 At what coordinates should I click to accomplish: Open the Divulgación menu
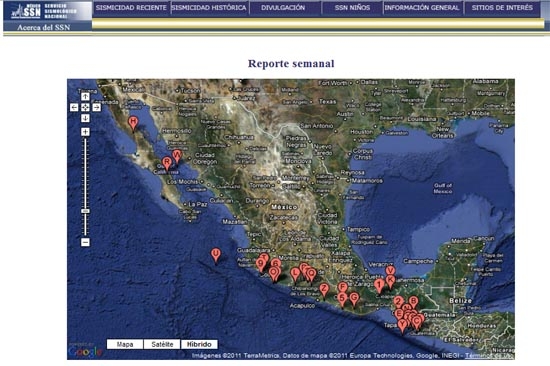pos(283,8)
